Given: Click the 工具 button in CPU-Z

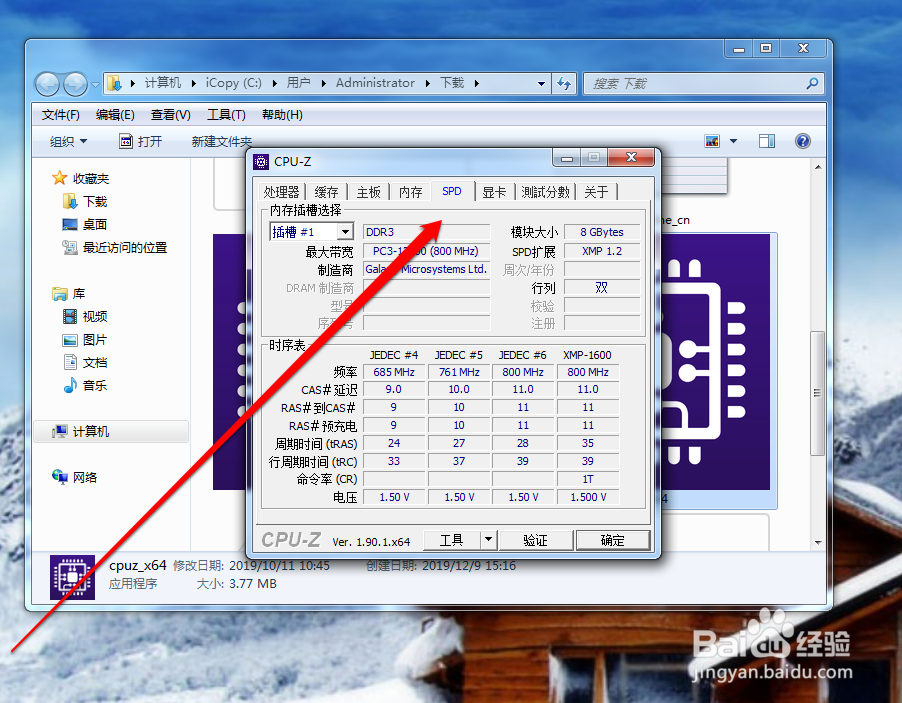Looking at the screenshot, I should pos(452,540).
